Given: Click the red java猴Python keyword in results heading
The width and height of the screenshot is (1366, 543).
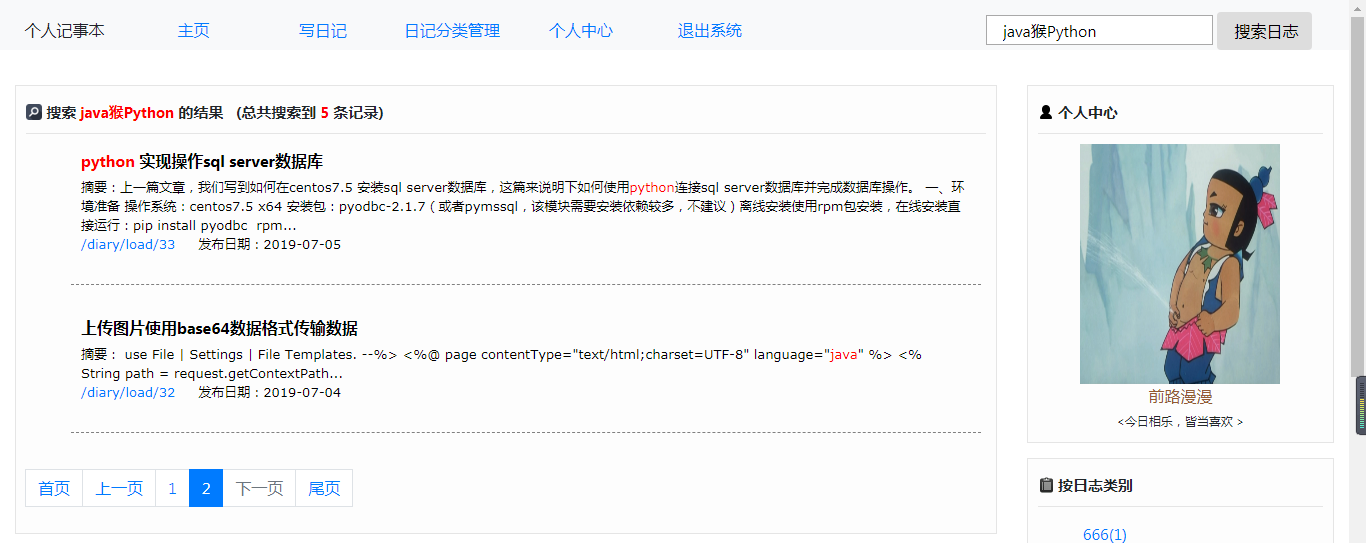Looking at the screenshot, I should (x=127, y=113).
